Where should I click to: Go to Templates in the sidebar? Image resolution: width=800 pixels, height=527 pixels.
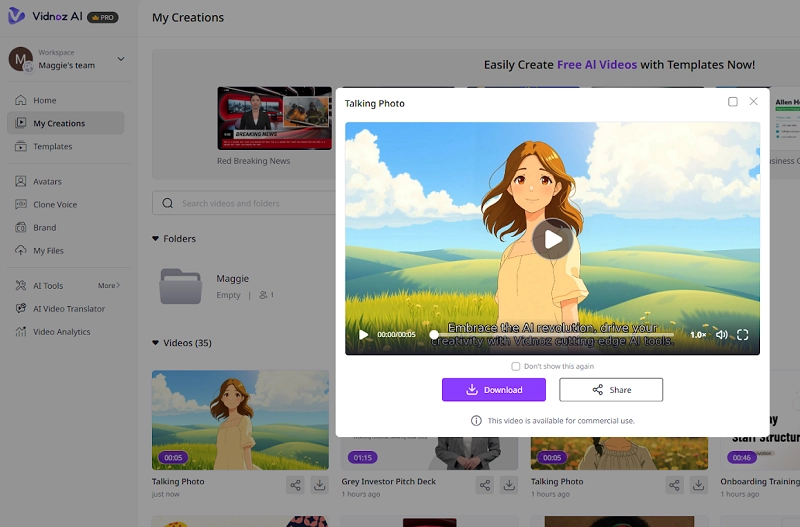[x=52, y=147]
